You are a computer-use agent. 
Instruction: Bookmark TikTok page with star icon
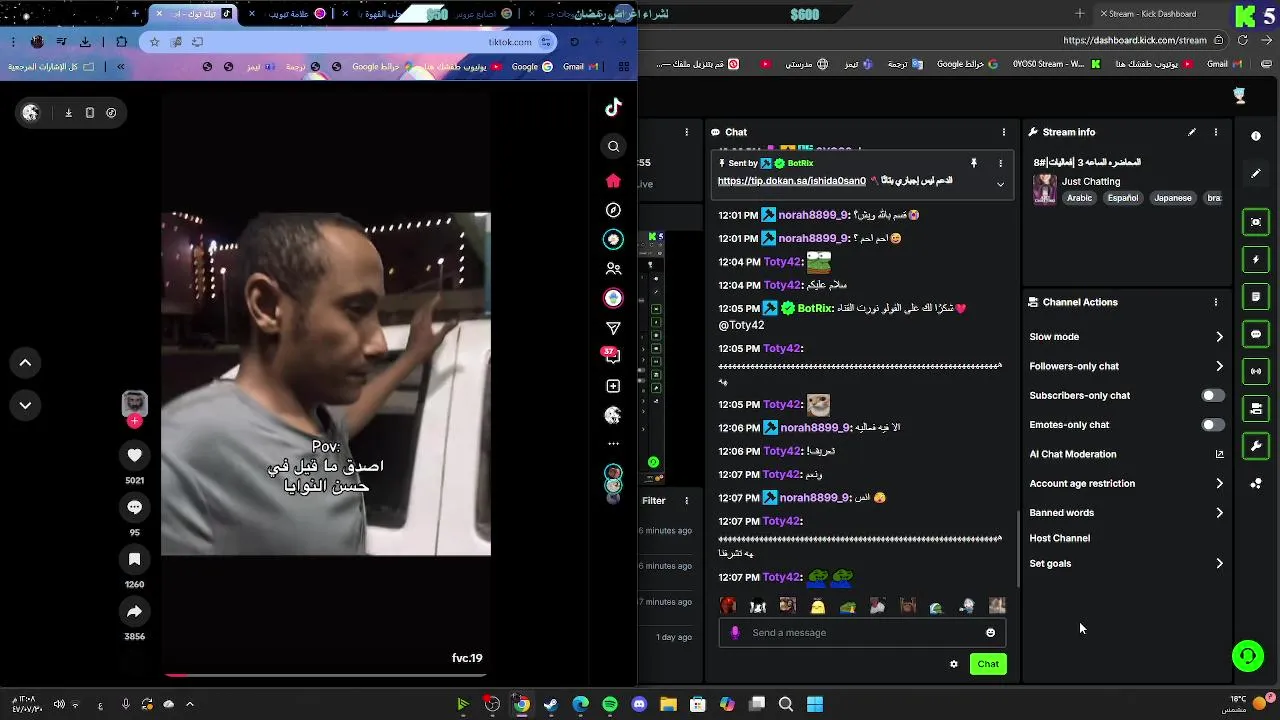click(154, 42)
